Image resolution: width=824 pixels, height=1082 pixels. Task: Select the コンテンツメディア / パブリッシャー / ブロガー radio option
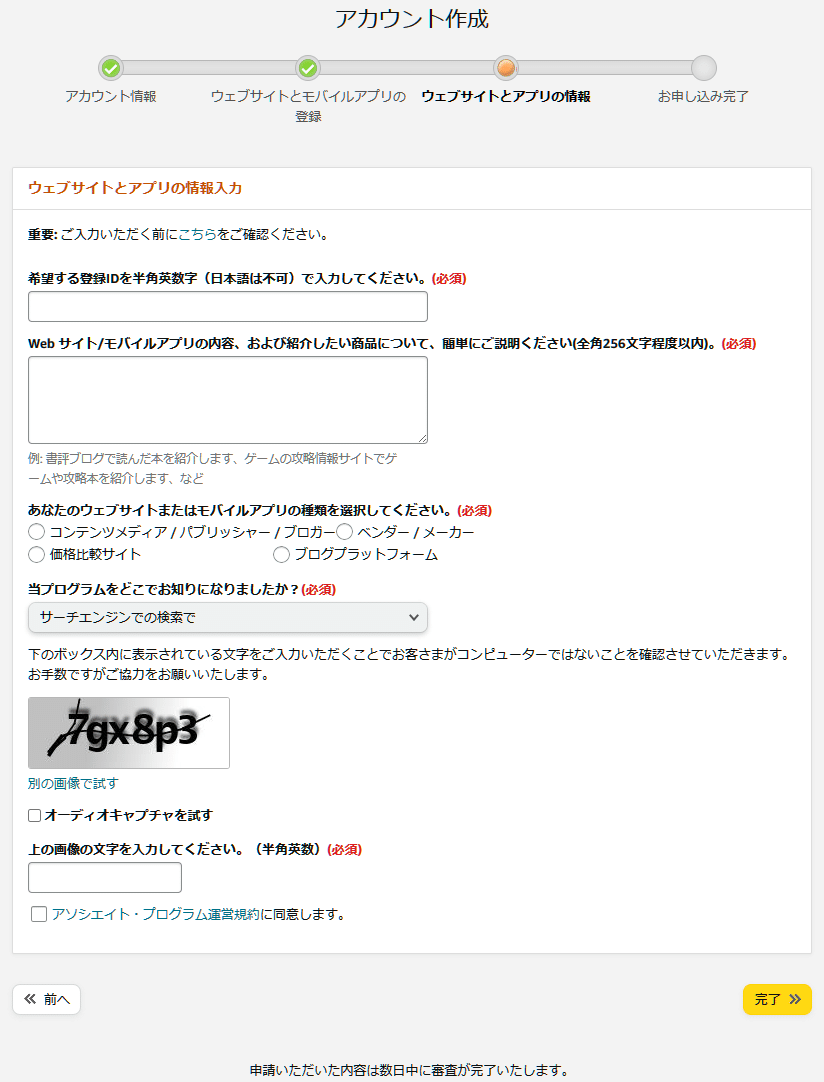[37, 532]
